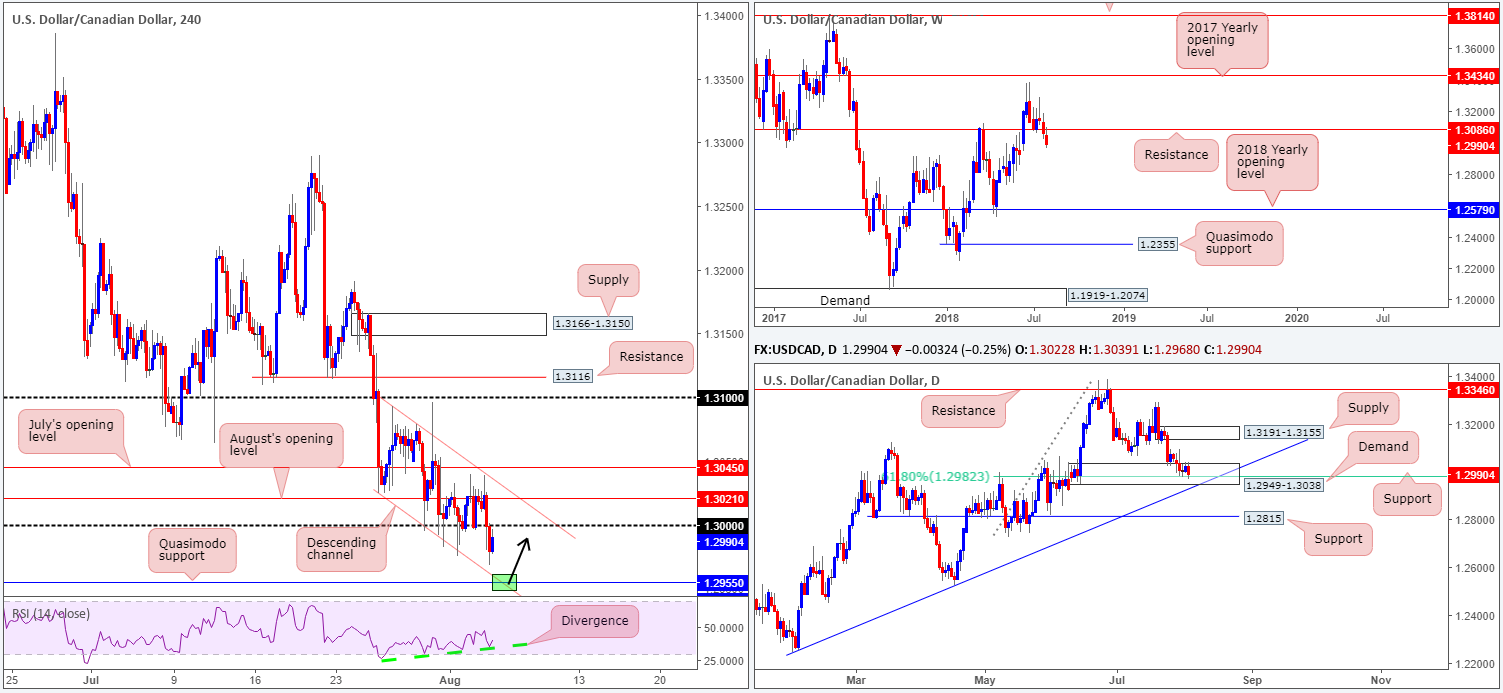Click the Supply callout on the 240 chart
The width and height of the screenshot is (1503, 693).
(x=608, y=280)
